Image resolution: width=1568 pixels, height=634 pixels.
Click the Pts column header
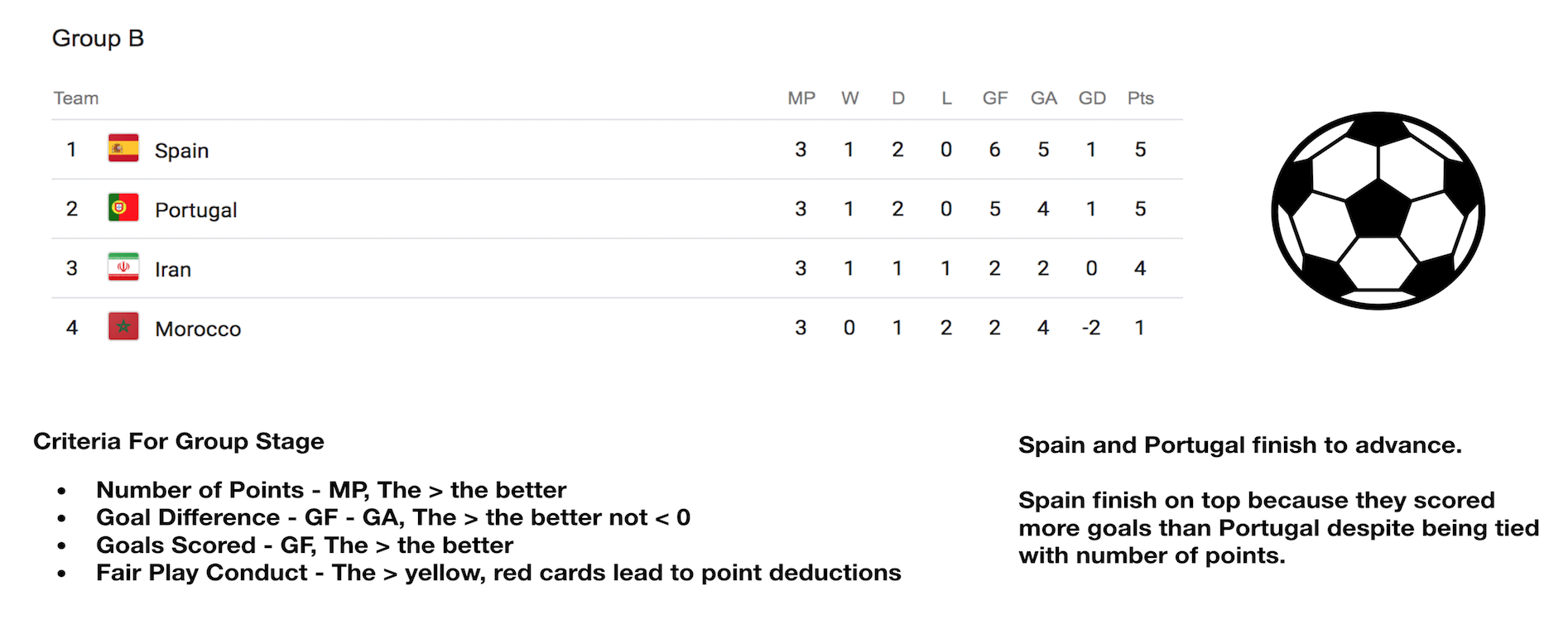[1141, 98]
